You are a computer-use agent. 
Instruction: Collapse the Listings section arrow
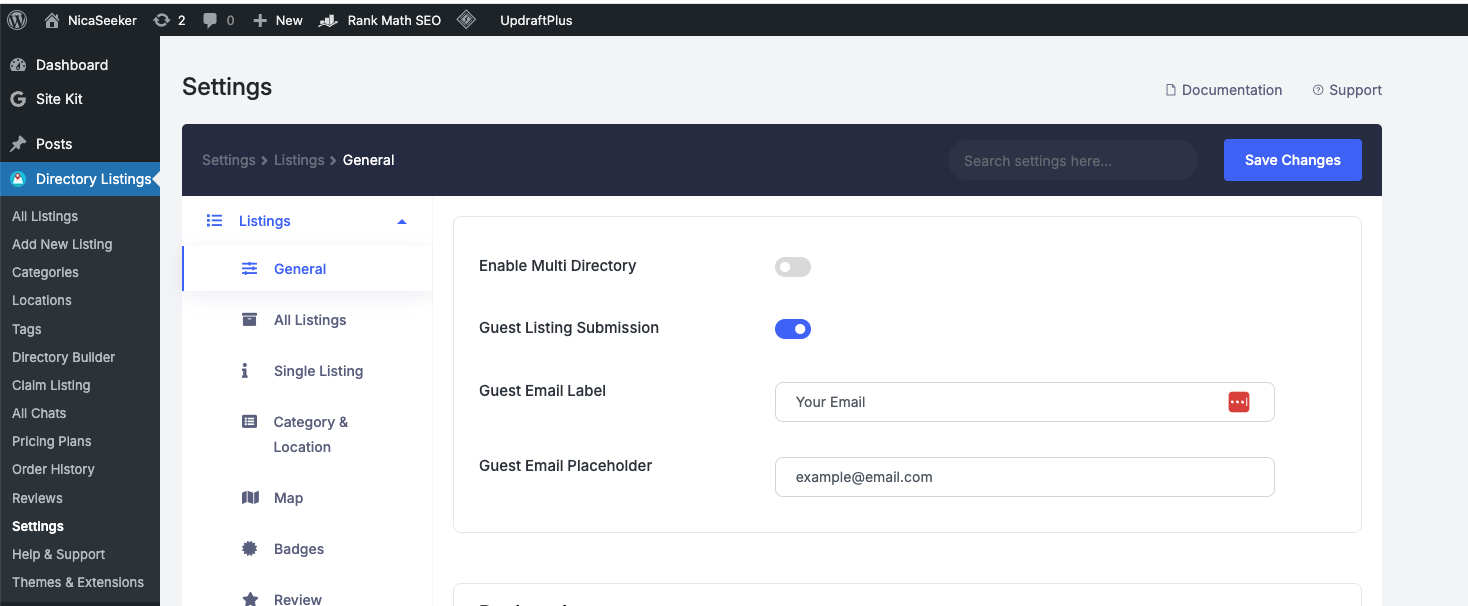click(x=402, y=222)
